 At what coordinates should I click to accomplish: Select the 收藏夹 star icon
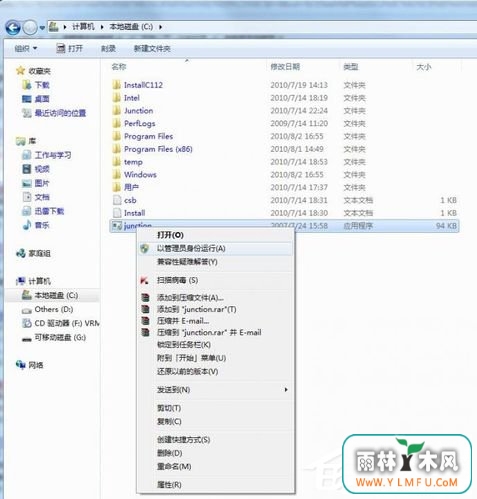[20, 70]
